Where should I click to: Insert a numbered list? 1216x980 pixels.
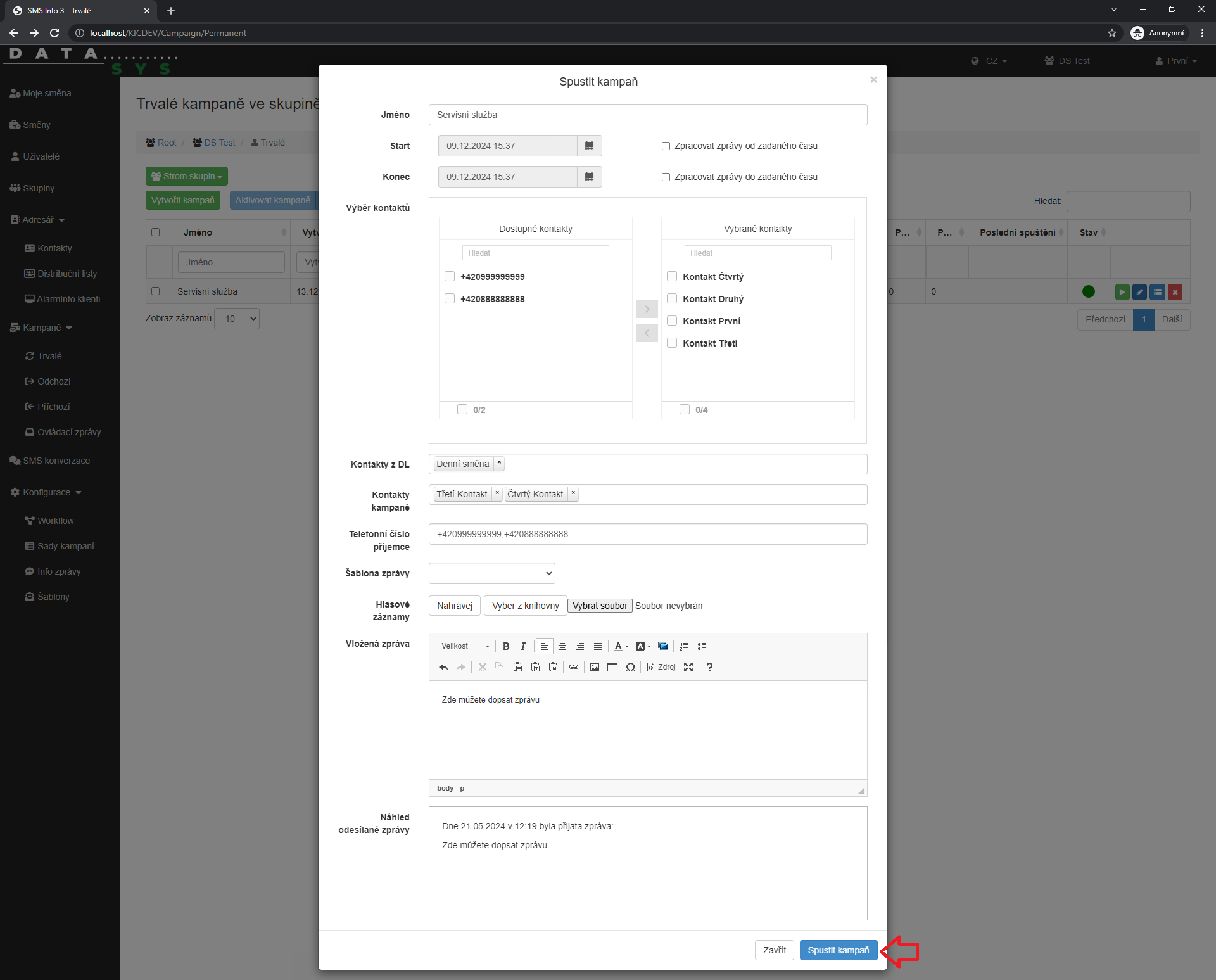[x=684, y=646]
